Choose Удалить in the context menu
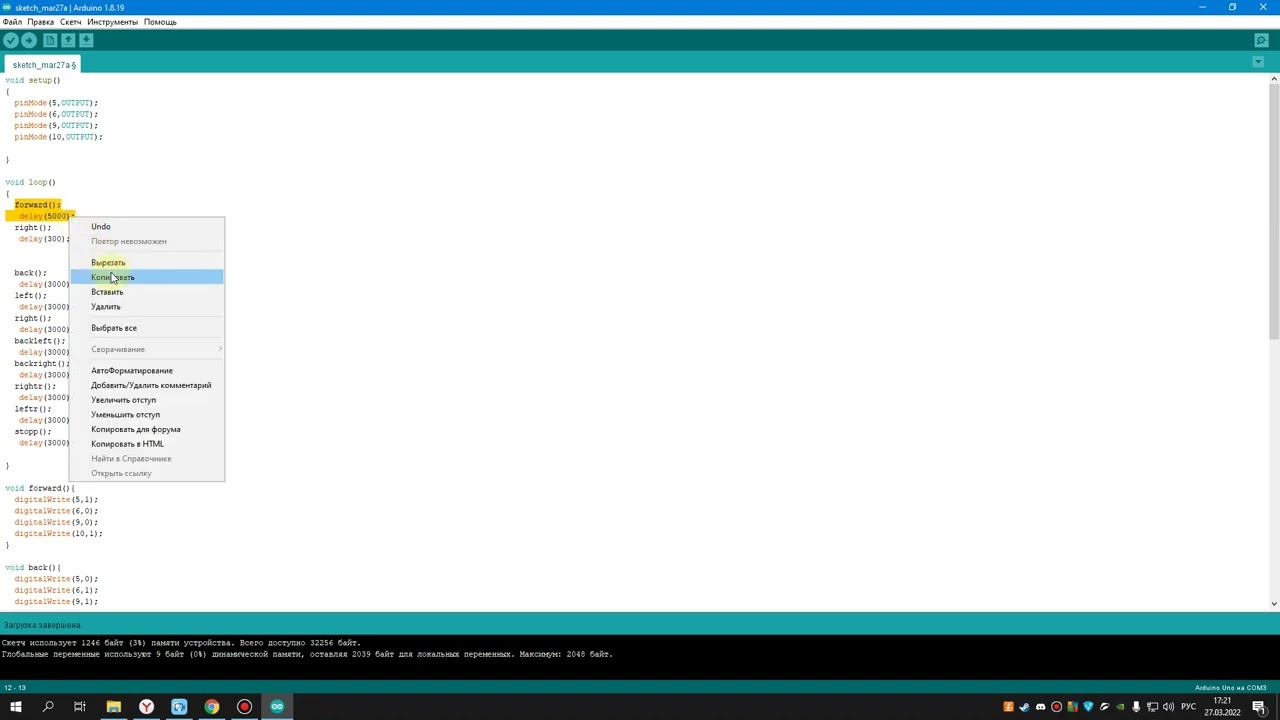Screen dimensions: 1280x720 coord(147,307)
